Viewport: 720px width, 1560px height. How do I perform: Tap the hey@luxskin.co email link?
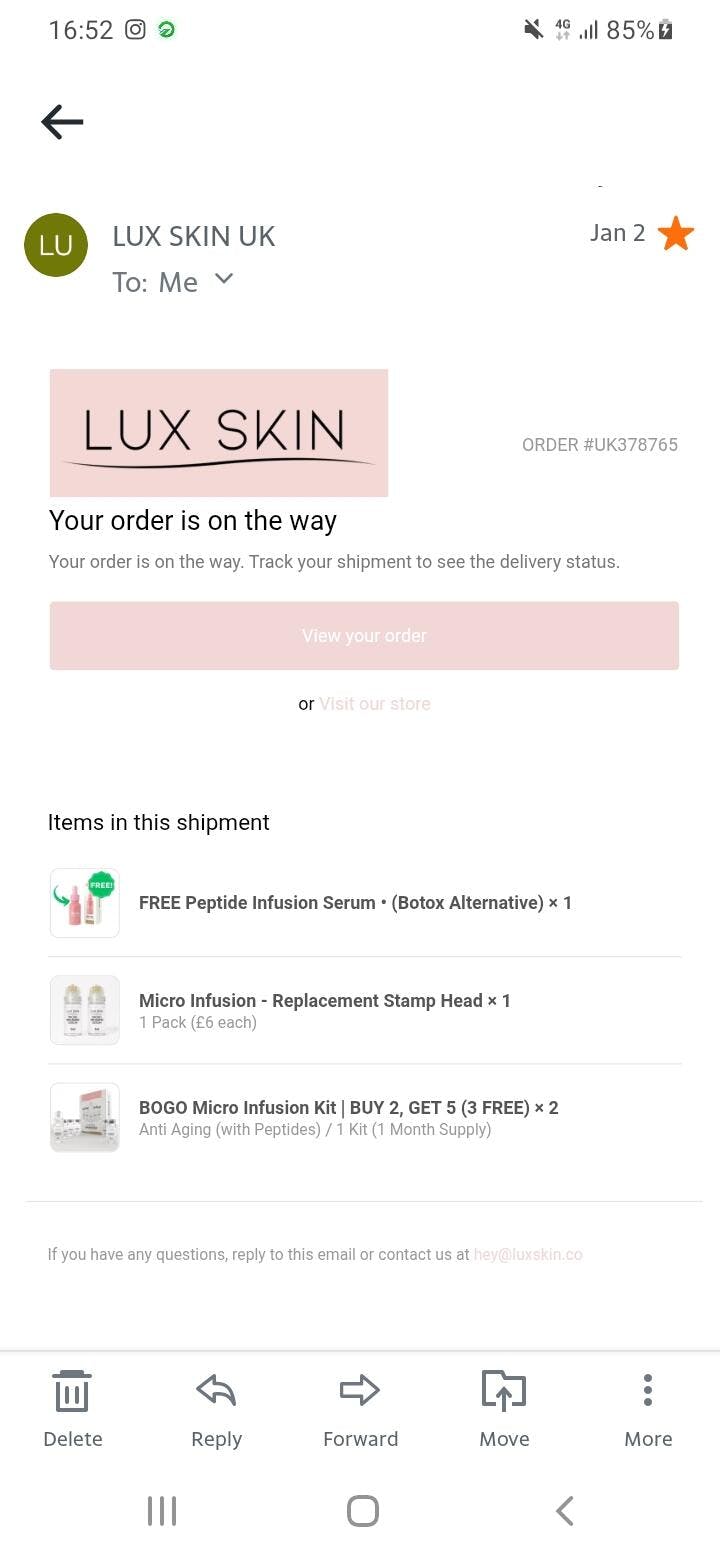click(x=528, y=1254)
